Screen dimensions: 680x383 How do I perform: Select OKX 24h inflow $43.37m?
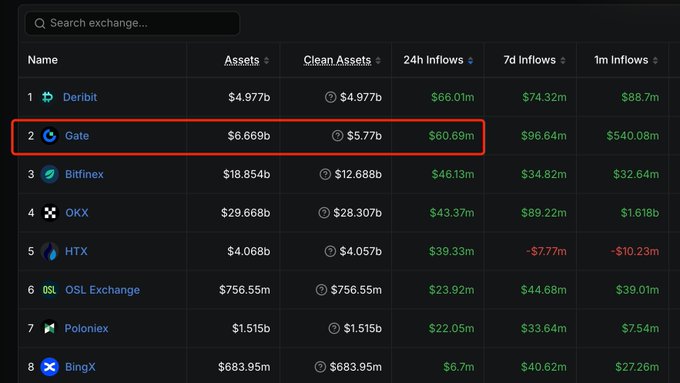tap(452, 213)
